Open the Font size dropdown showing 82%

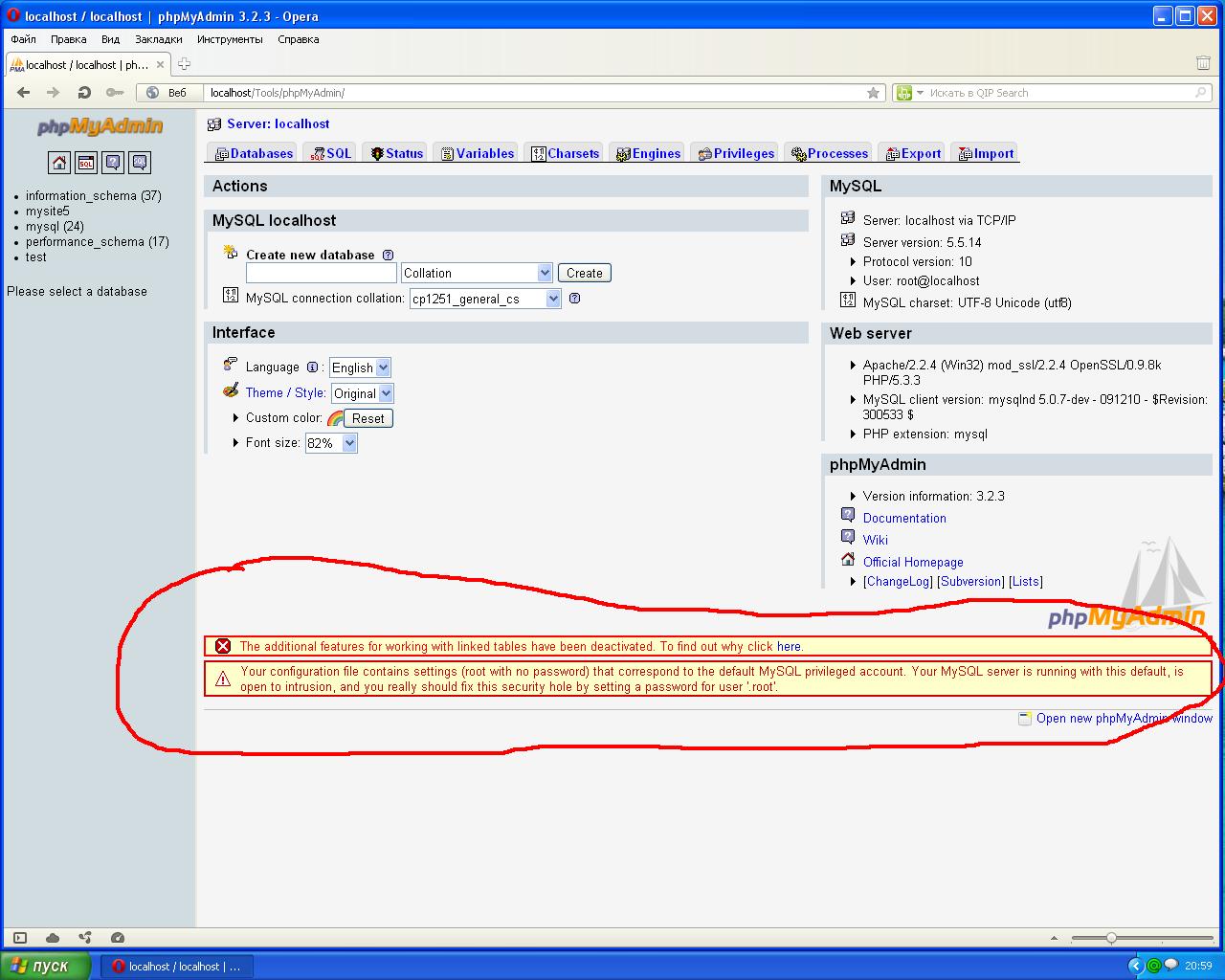click(x=331, y=443)
